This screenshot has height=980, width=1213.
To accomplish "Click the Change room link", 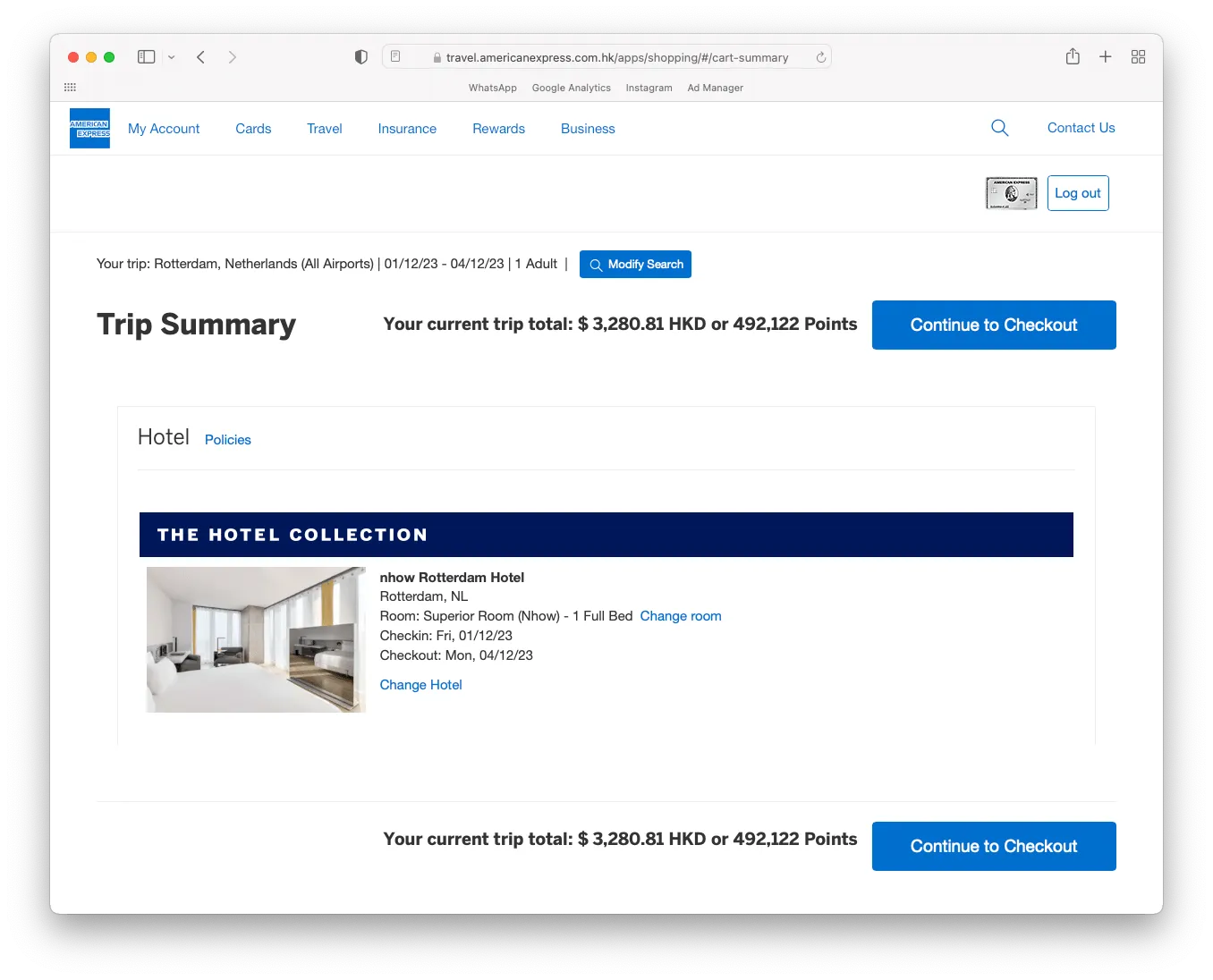I will pos(681,616).
